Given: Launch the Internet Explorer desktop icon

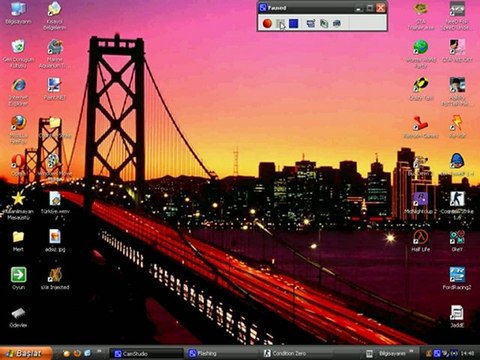Looking at the screenshot, I should pos(18,93).
